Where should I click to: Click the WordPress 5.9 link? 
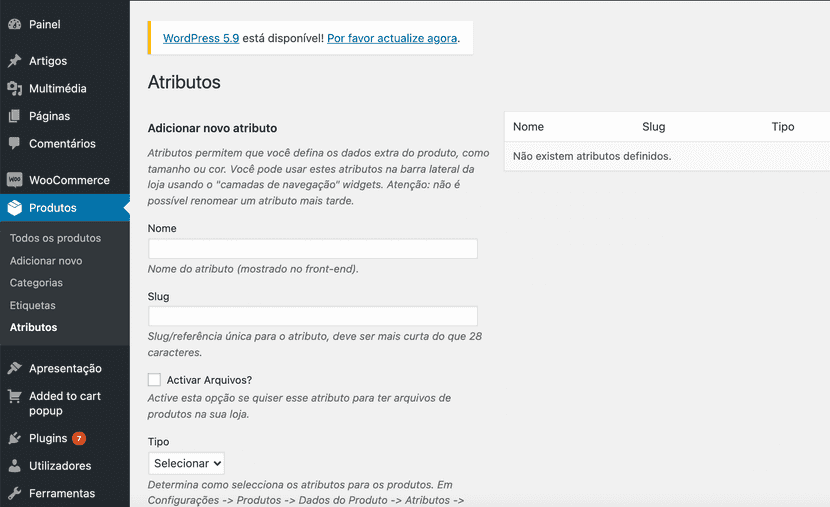click(201, 38)
